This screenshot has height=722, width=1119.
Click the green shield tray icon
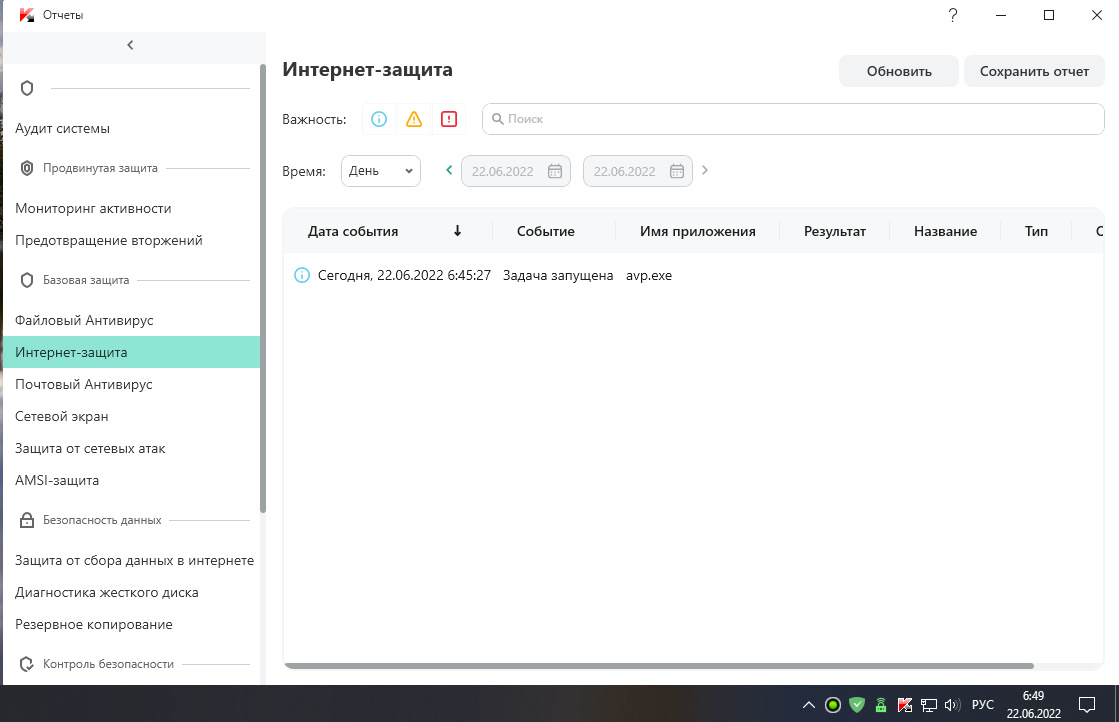click(x=857, y=705)
